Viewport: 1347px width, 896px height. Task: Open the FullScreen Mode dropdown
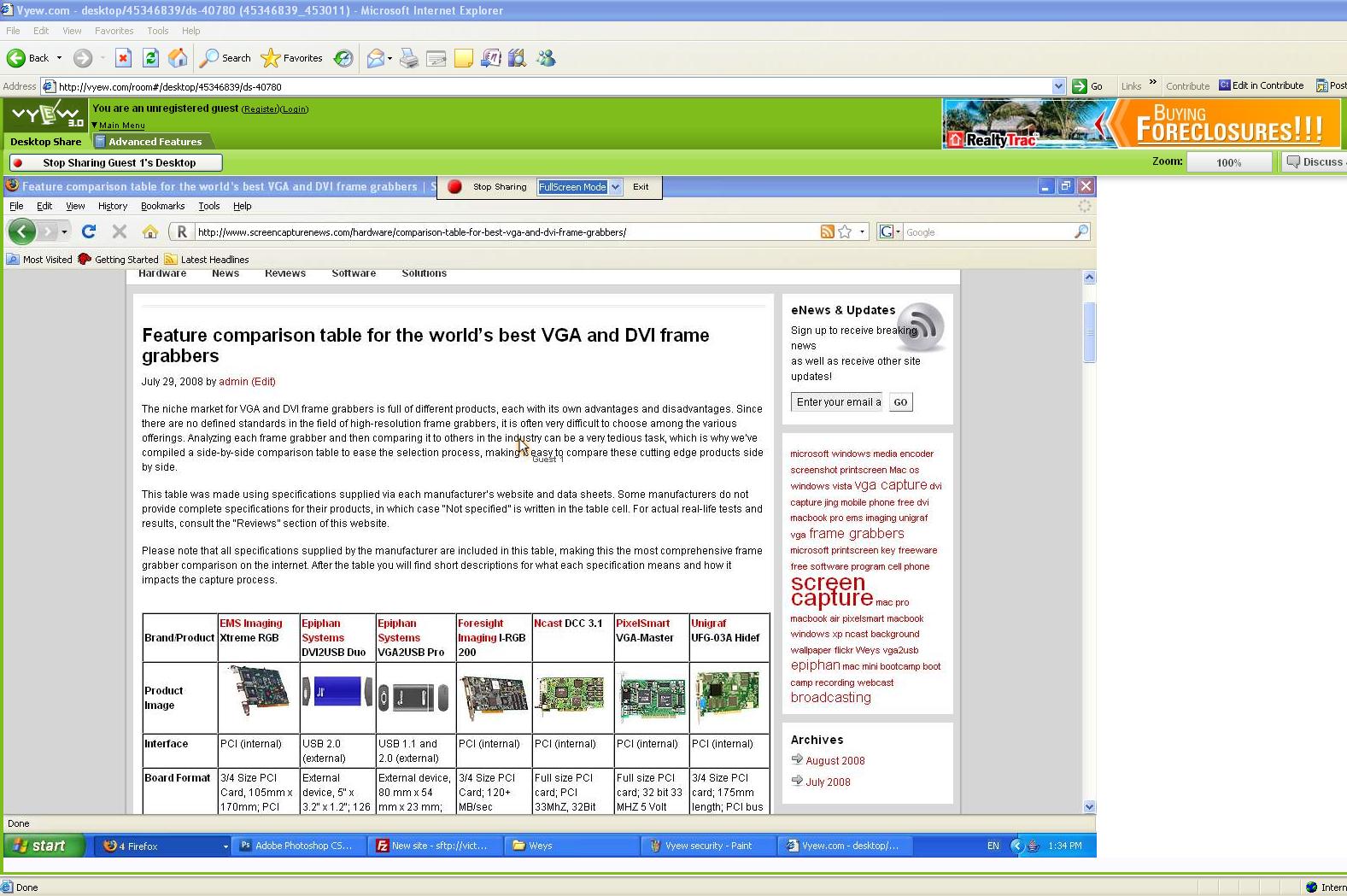(x=615, y=187)
